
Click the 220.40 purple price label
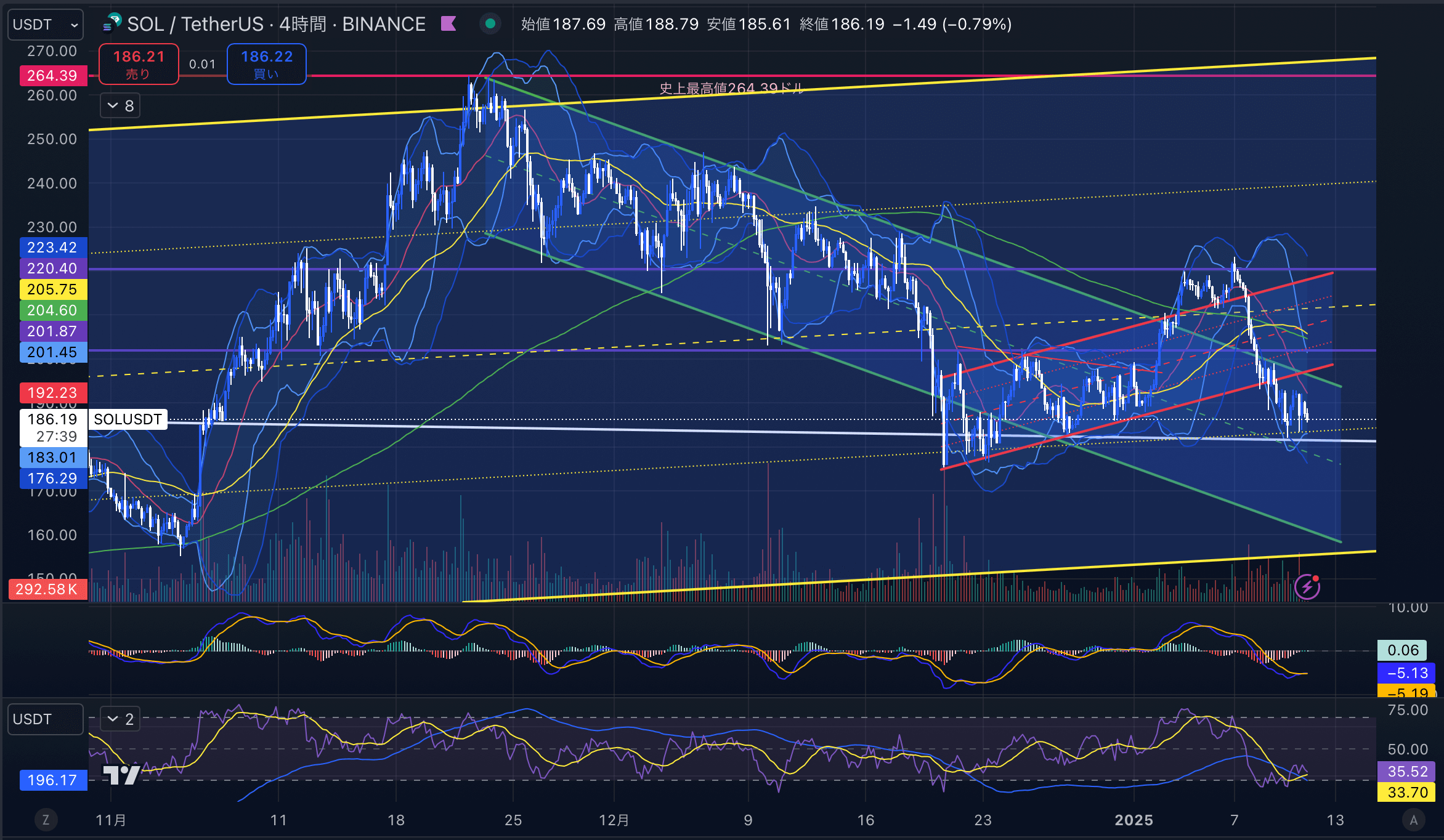(52, 269)
